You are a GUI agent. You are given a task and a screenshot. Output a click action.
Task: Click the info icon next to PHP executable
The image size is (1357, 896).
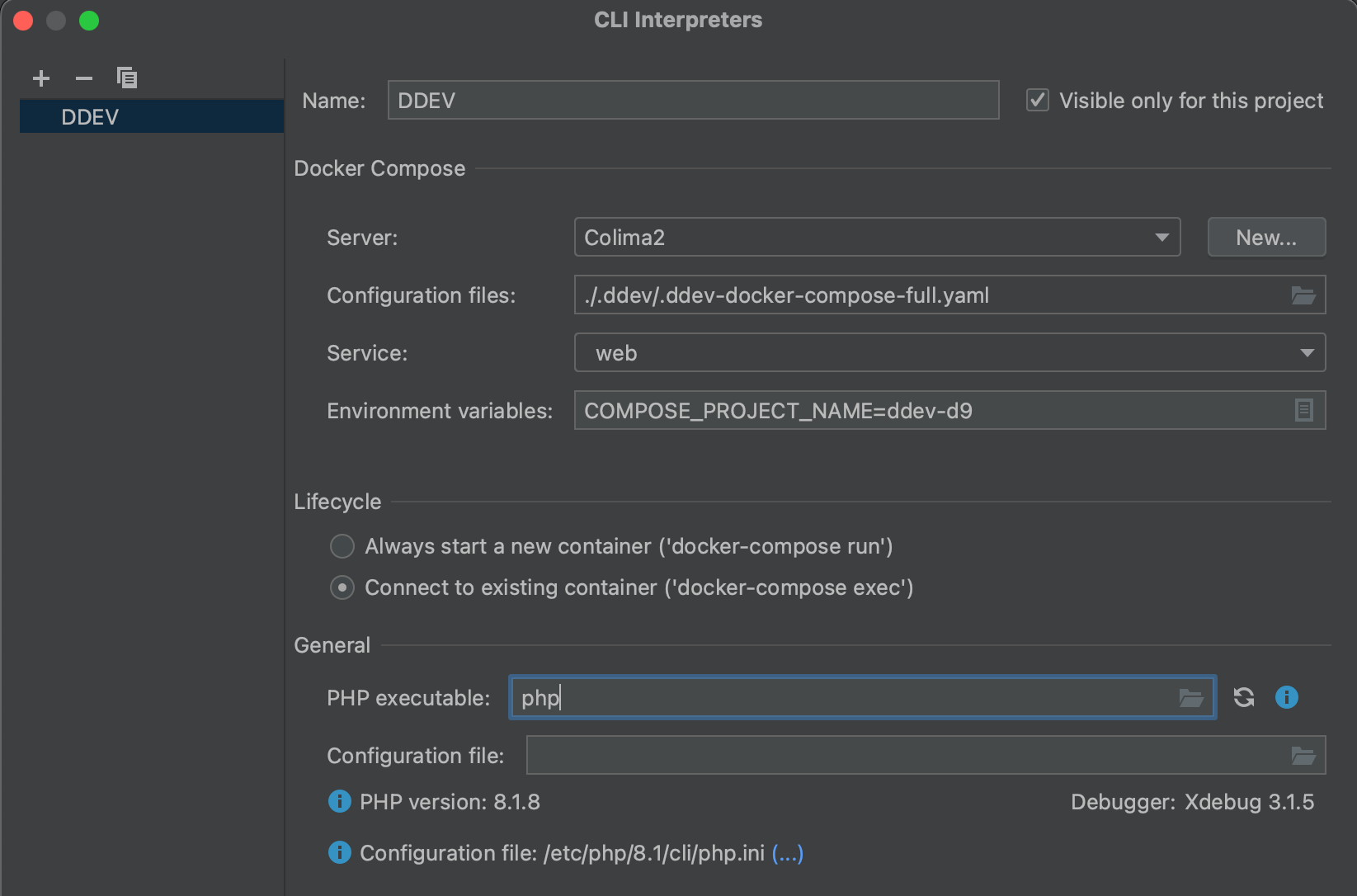pyautogui.click(x=1286, y=697)
